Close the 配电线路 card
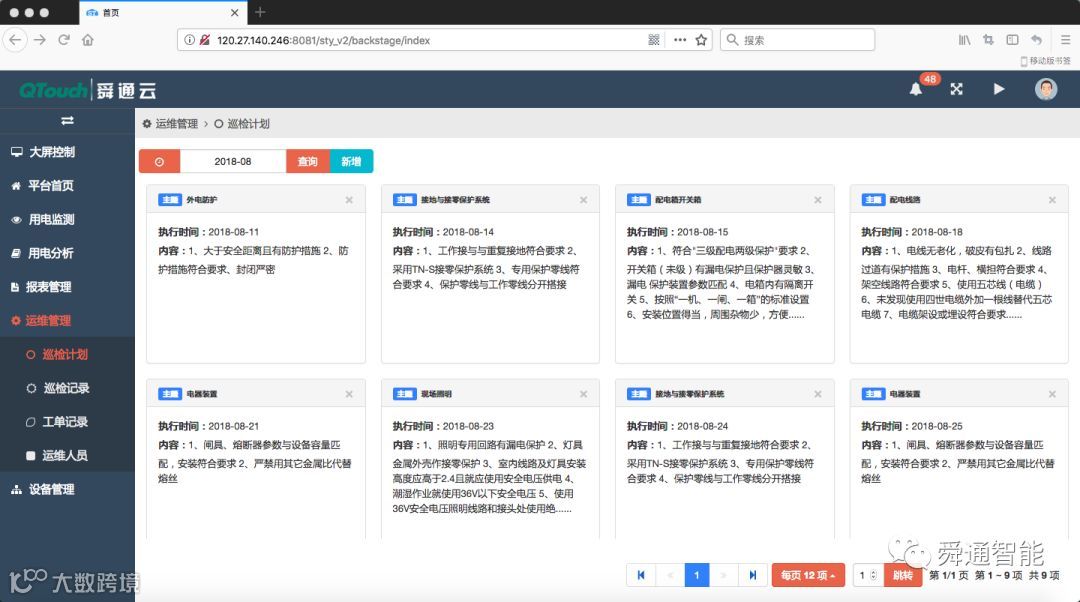This screenshot has height=602, width=1080. pyautogui.click(x=1052, y=200)
